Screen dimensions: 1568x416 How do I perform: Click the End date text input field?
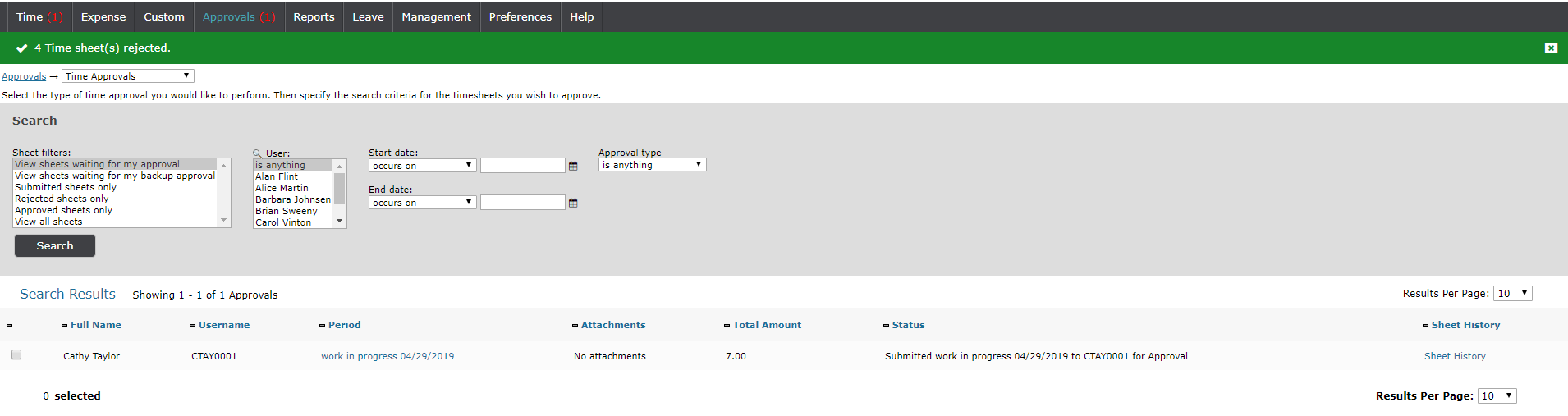click(x=523, y=203)
